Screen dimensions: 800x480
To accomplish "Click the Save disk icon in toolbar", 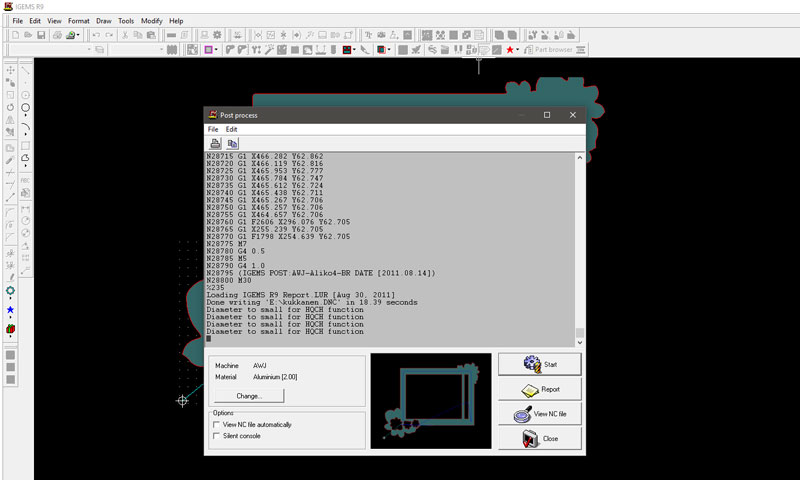I will click(x=41, y=35).
